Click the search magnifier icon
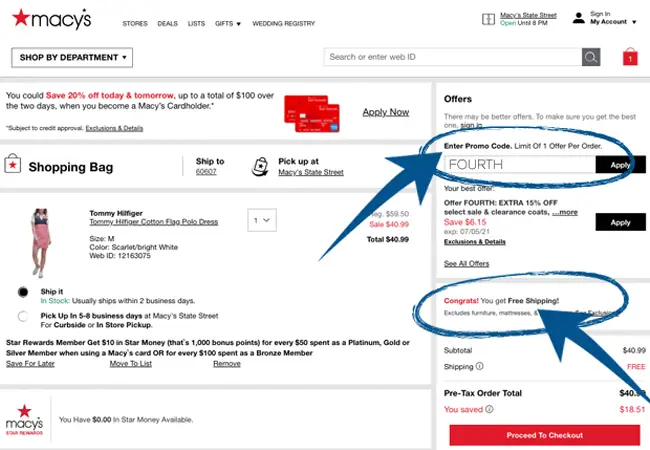Image resolution: width=650 pixels, height=450 pixels. click(x=590, y=57)
